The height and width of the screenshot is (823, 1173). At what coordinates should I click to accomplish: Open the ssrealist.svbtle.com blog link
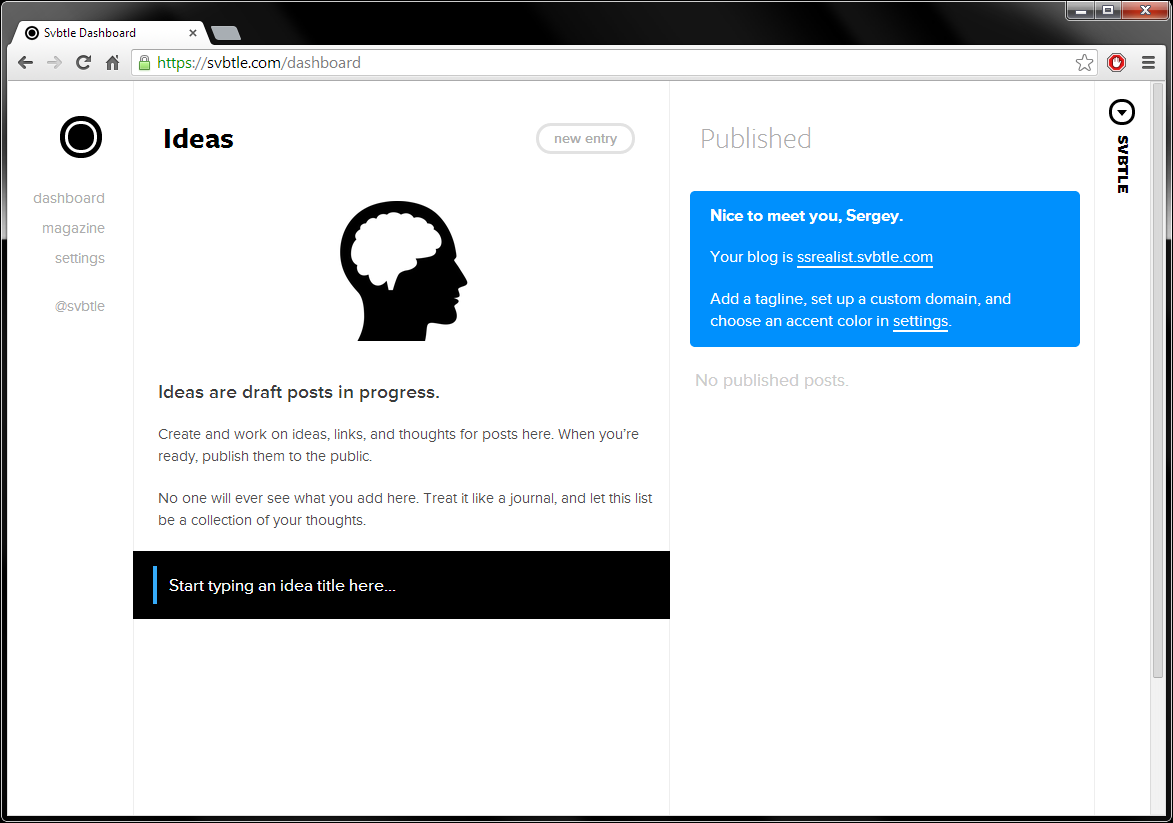coord(864,257)
